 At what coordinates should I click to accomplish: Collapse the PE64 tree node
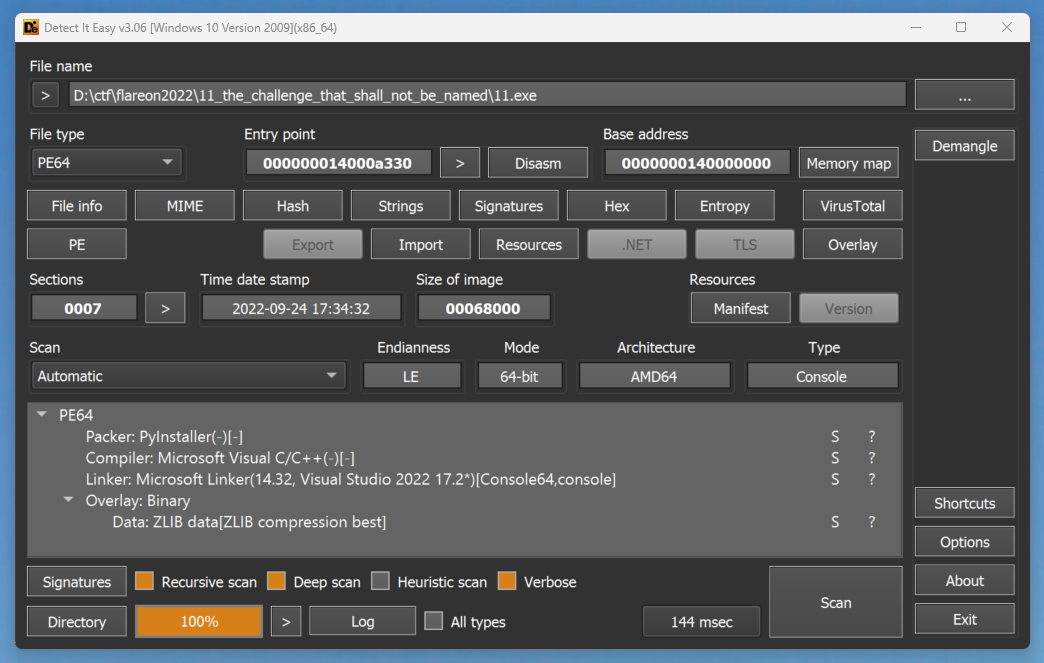41,415
